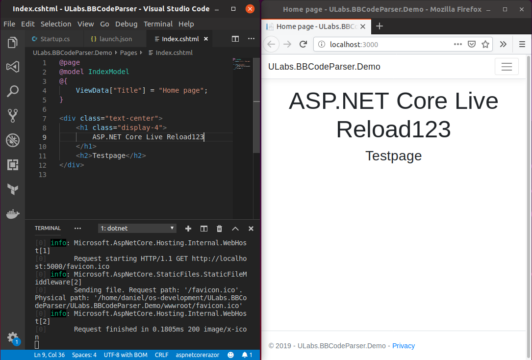
Task: Open the Debug menu
Action: point(126,24)
